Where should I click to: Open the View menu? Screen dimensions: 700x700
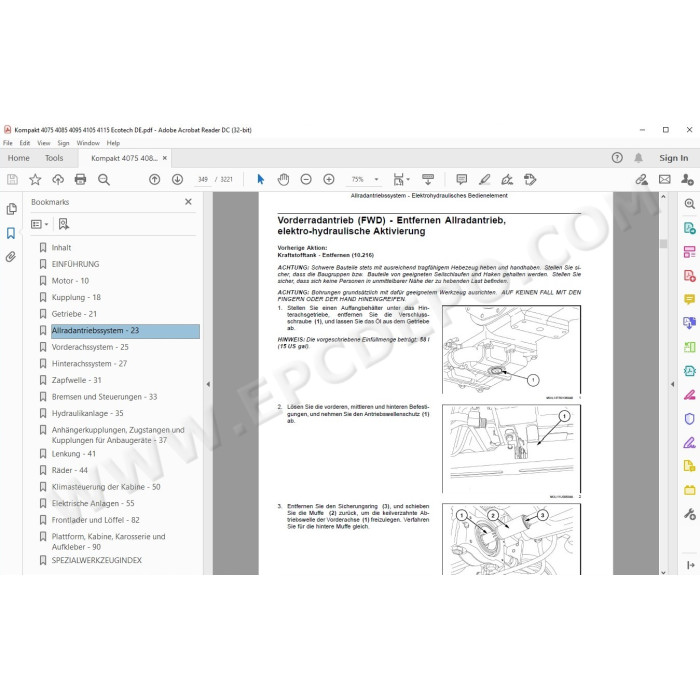43,143
